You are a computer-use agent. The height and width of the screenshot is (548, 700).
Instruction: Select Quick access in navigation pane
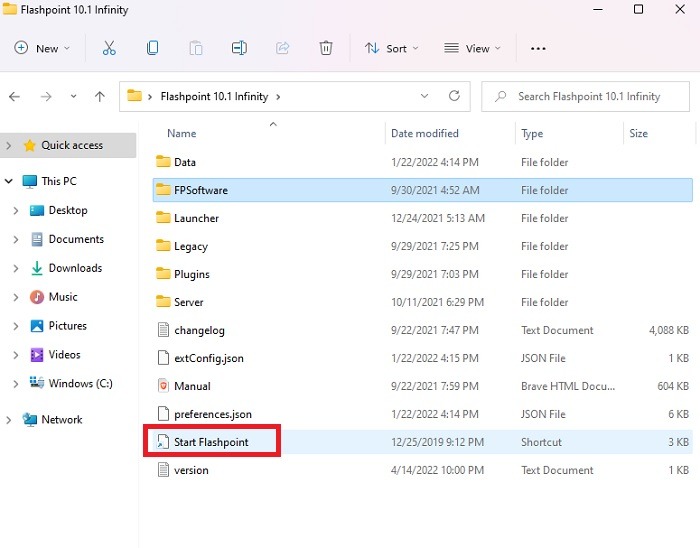pyautogui.click(x=68, y=145)
